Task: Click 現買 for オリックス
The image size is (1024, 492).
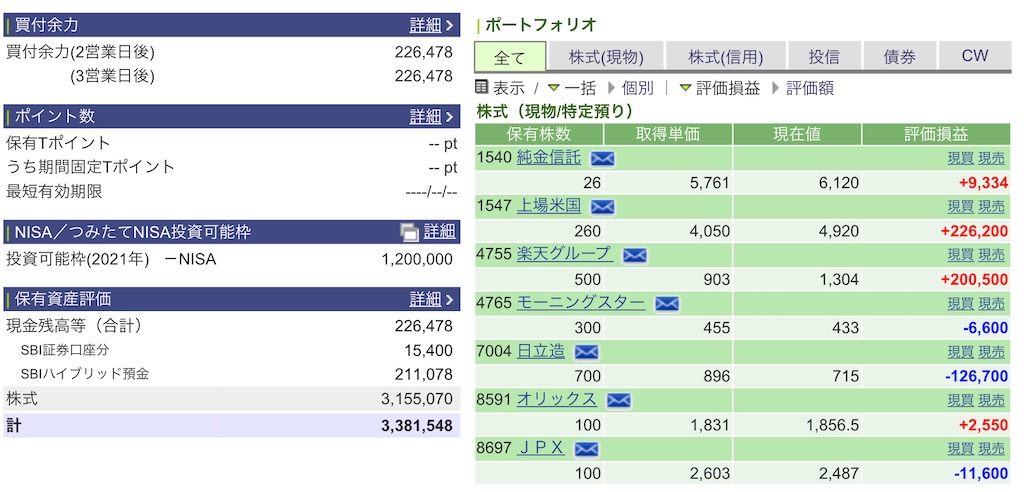Action: tap(960, 401)
